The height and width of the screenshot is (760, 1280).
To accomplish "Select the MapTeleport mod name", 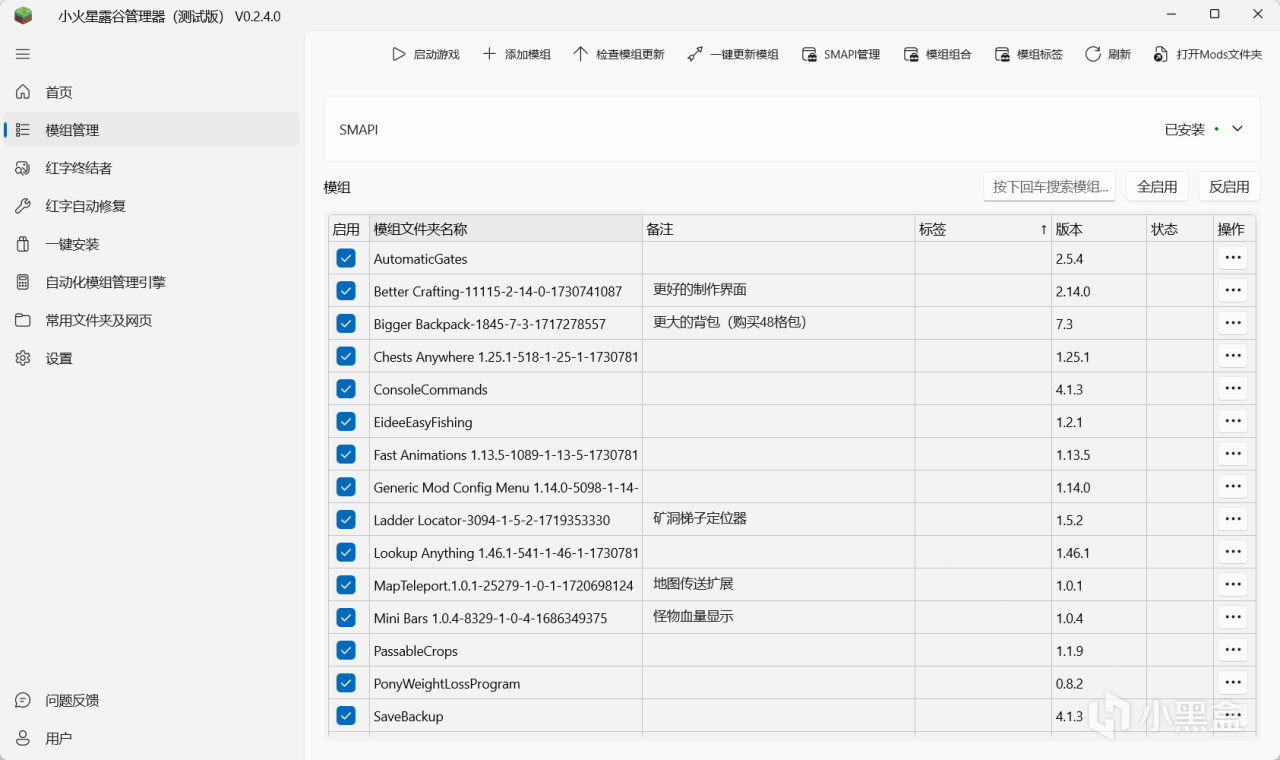I will click(x=503, y=586).
